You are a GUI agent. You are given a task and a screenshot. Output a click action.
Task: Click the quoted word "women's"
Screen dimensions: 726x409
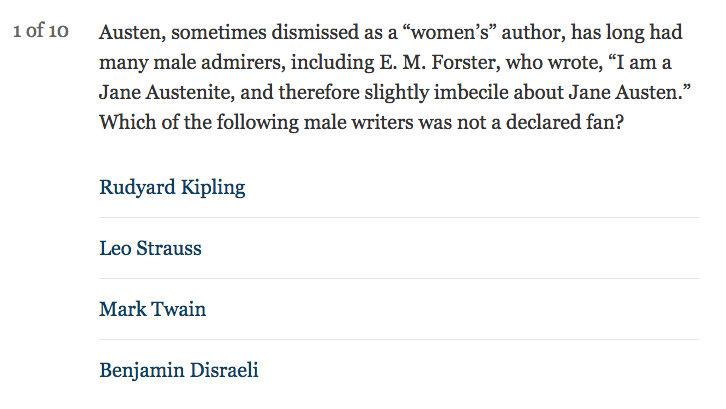click(450, 33)
